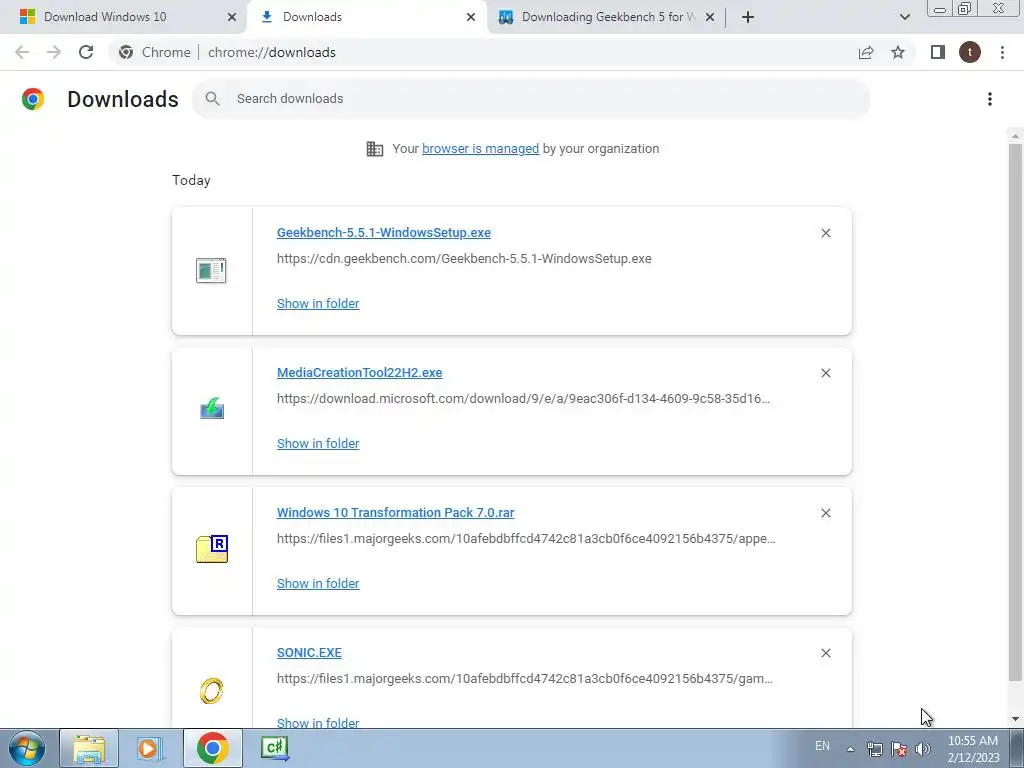1024x768 pixels.
Task: Focus the Search downloads field
Action: (x=531, y=99)
